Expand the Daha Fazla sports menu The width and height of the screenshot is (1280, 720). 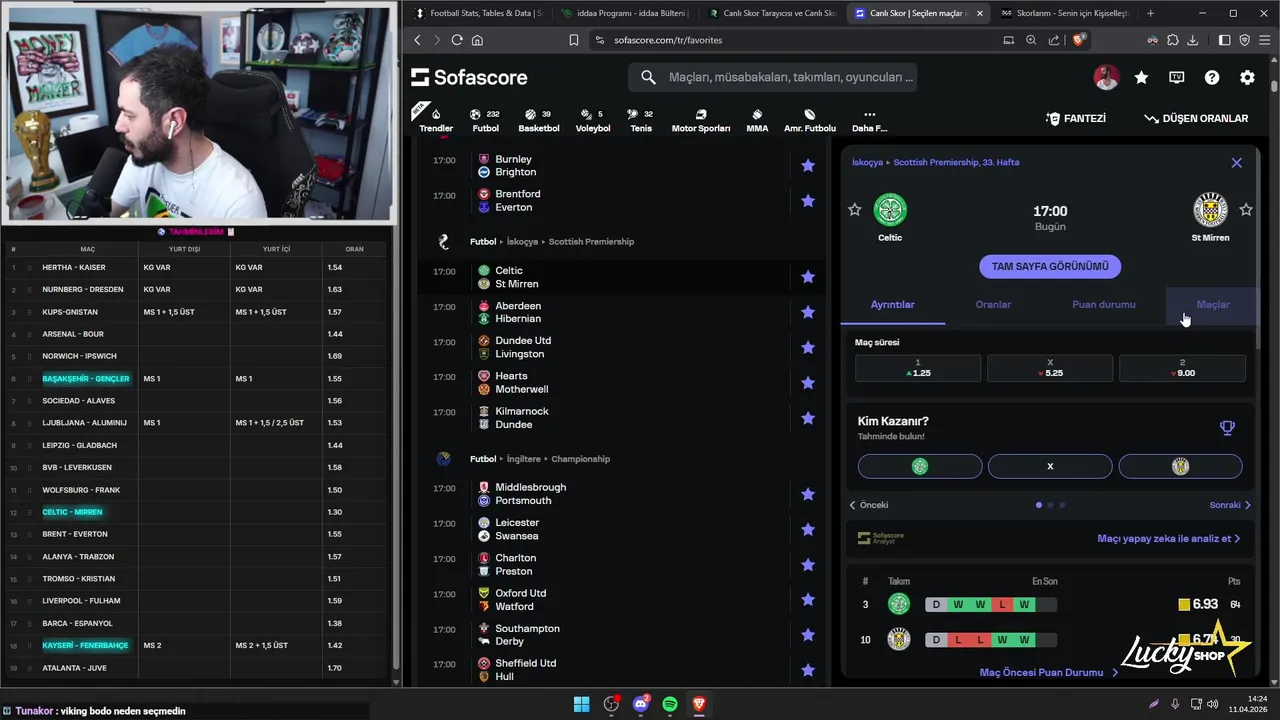[869, 121]
